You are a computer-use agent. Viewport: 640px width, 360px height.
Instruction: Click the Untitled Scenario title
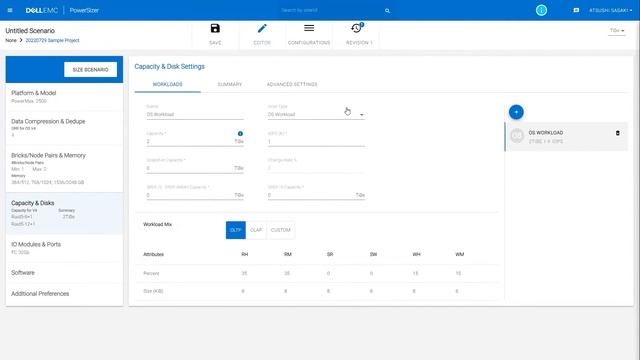pos(30,31)
